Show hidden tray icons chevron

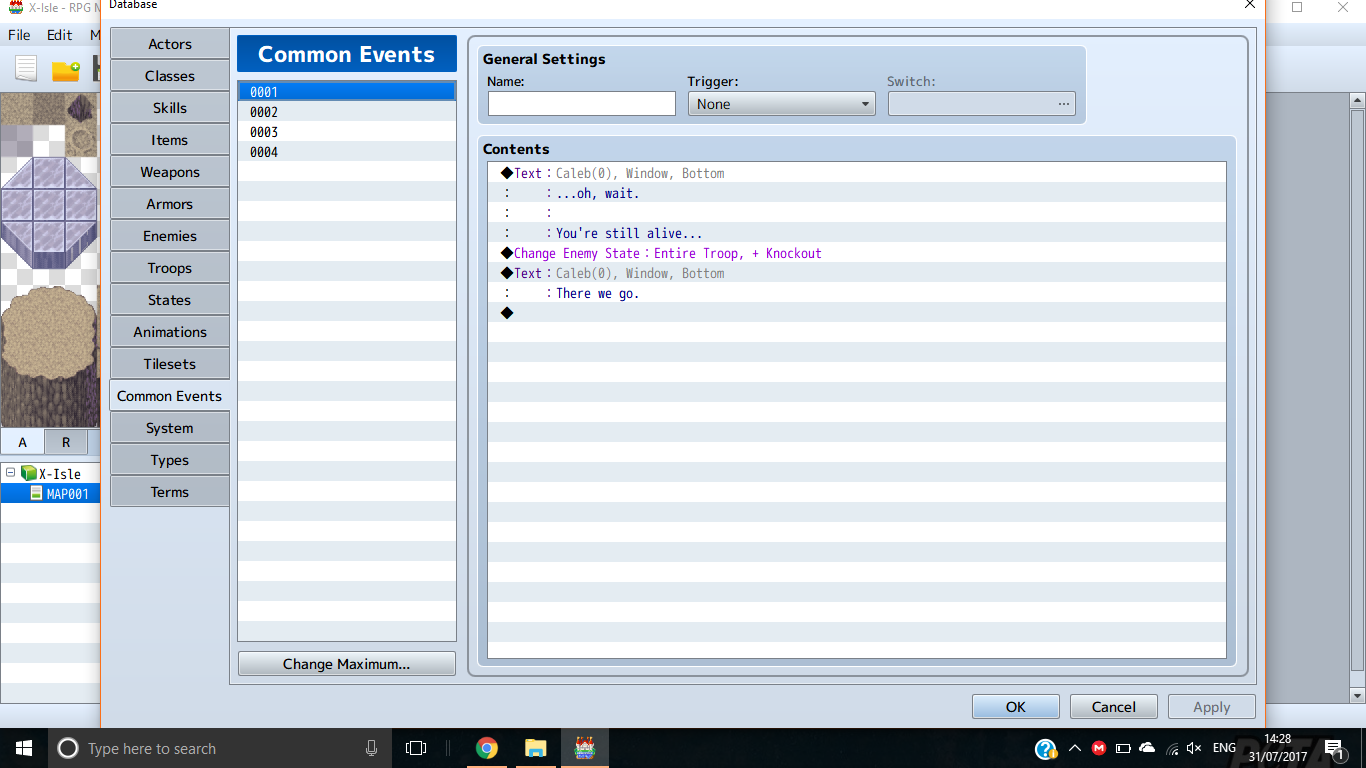tap(1075, 748)
